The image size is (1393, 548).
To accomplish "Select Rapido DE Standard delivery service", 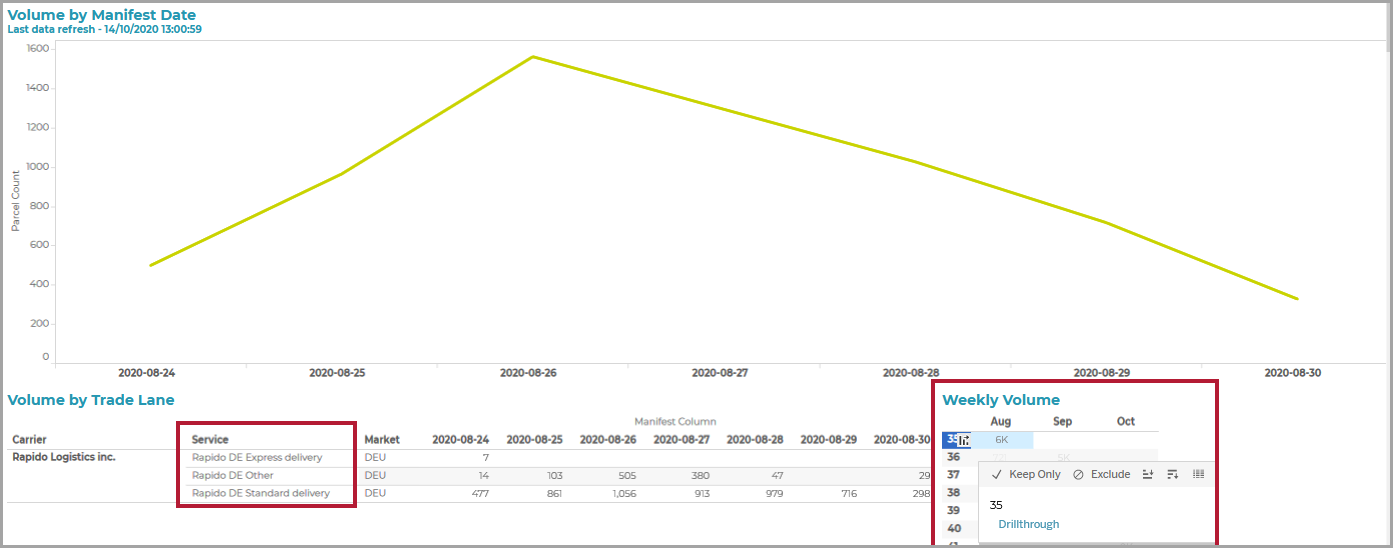I will [260, 493].
